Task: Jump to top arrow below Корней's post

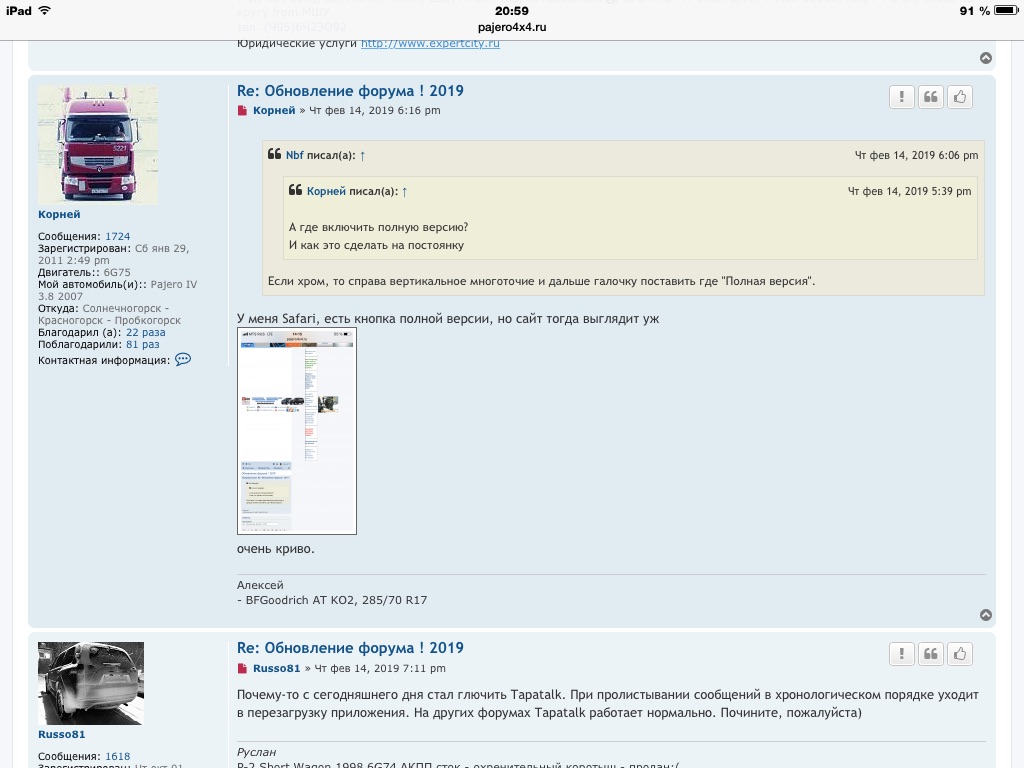Action: [986, 615]
